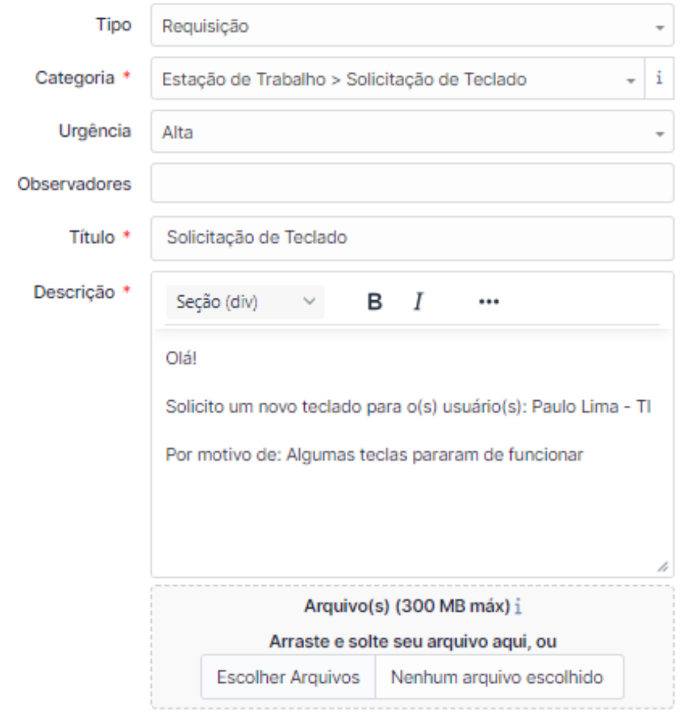Toggle bold formatting in description editor
Image resolution: width=691 pixels, height=725 pixels.
pos(375,302)
